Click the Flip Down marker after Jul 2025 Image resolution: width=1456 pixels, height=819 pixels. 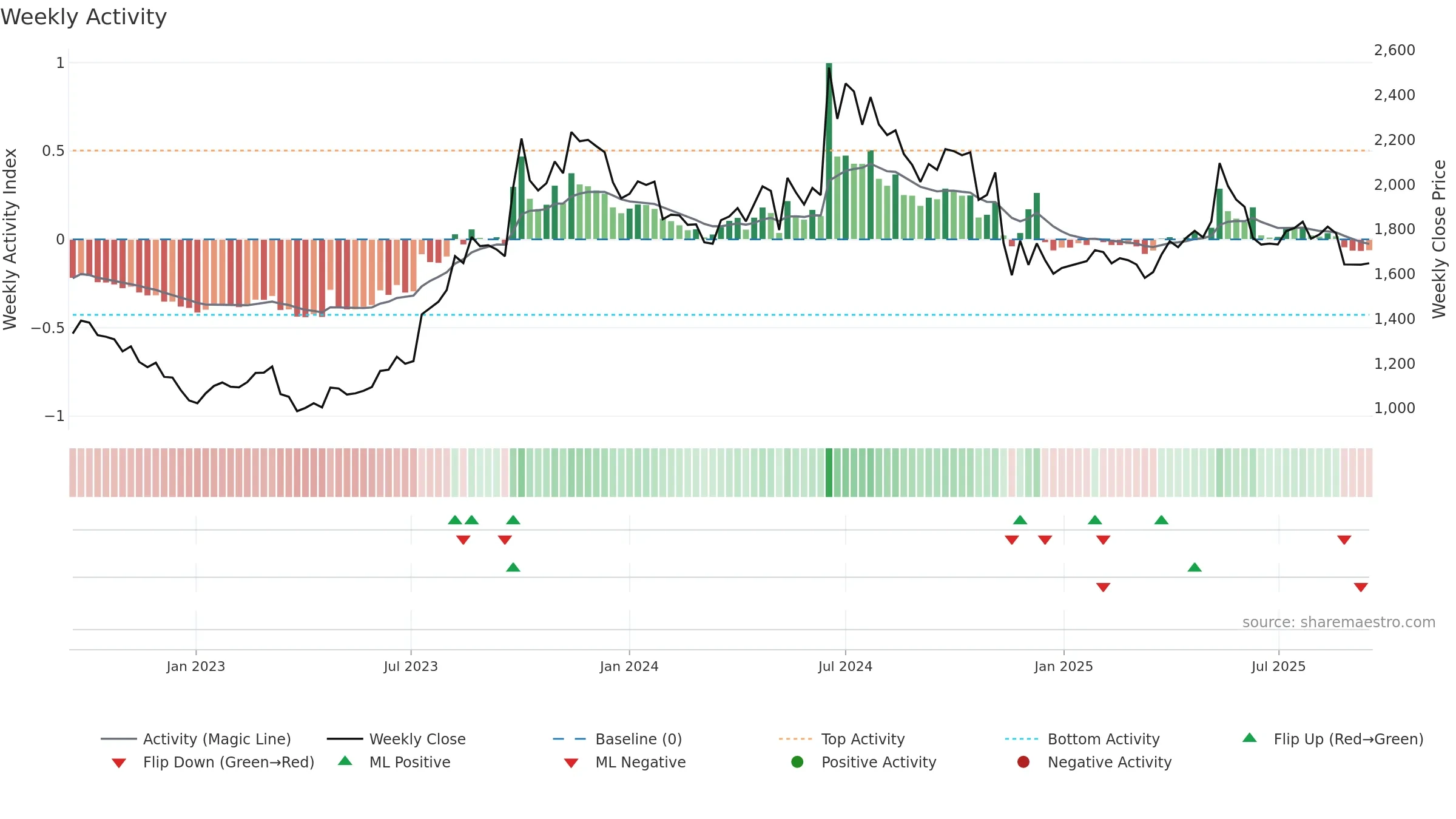pos(1344,540)
